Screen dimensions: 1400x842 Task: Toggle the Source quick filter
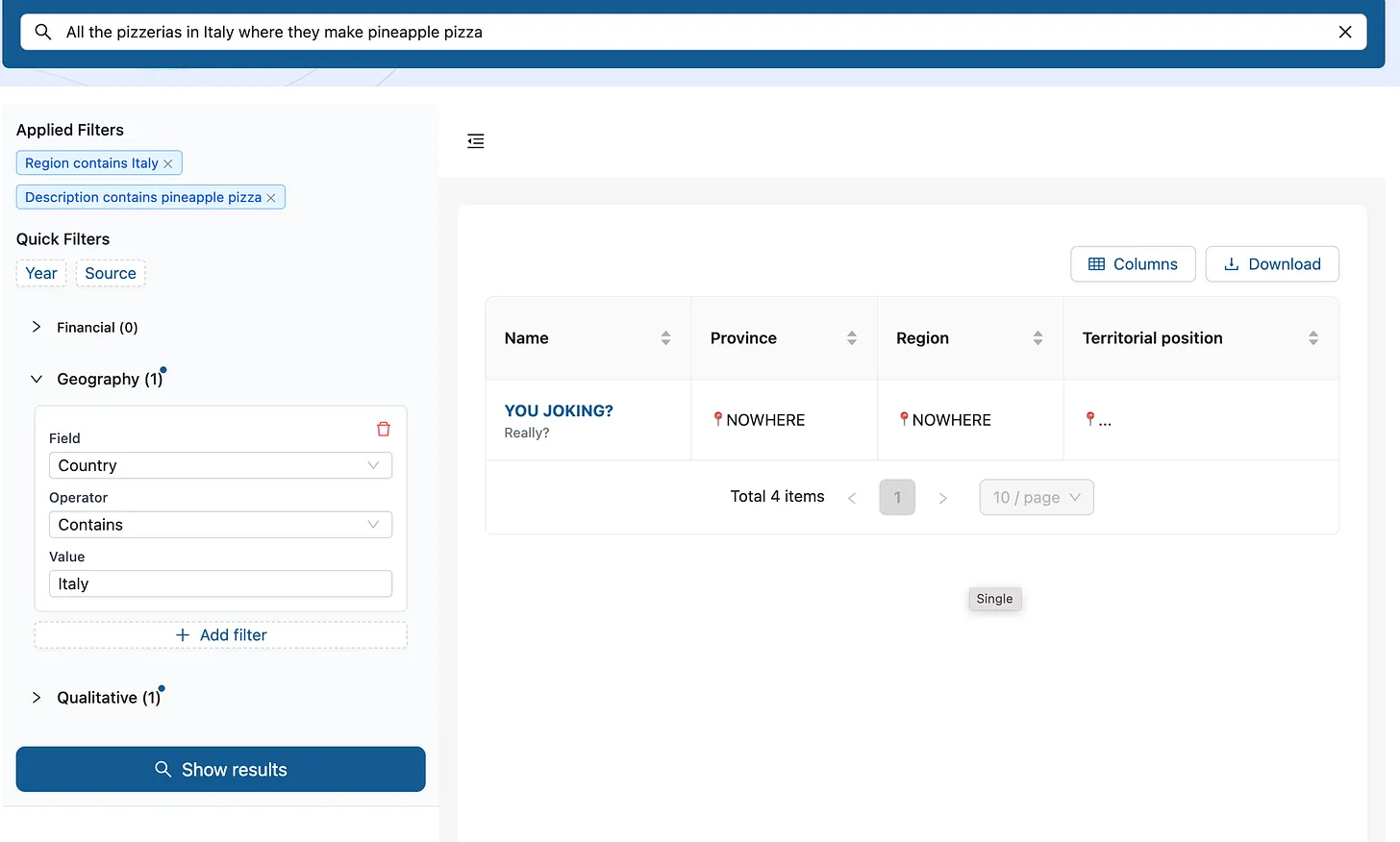pos(111,274)
